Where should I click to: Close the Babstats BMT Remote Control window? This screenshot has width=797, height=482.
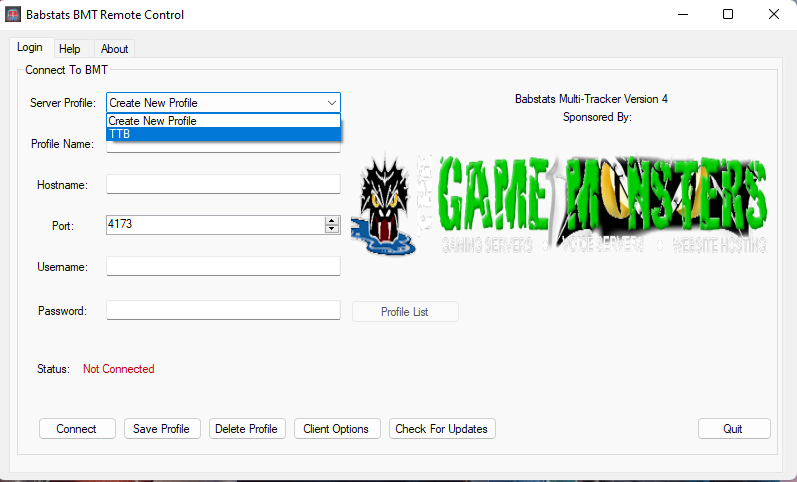pos(774,14)
